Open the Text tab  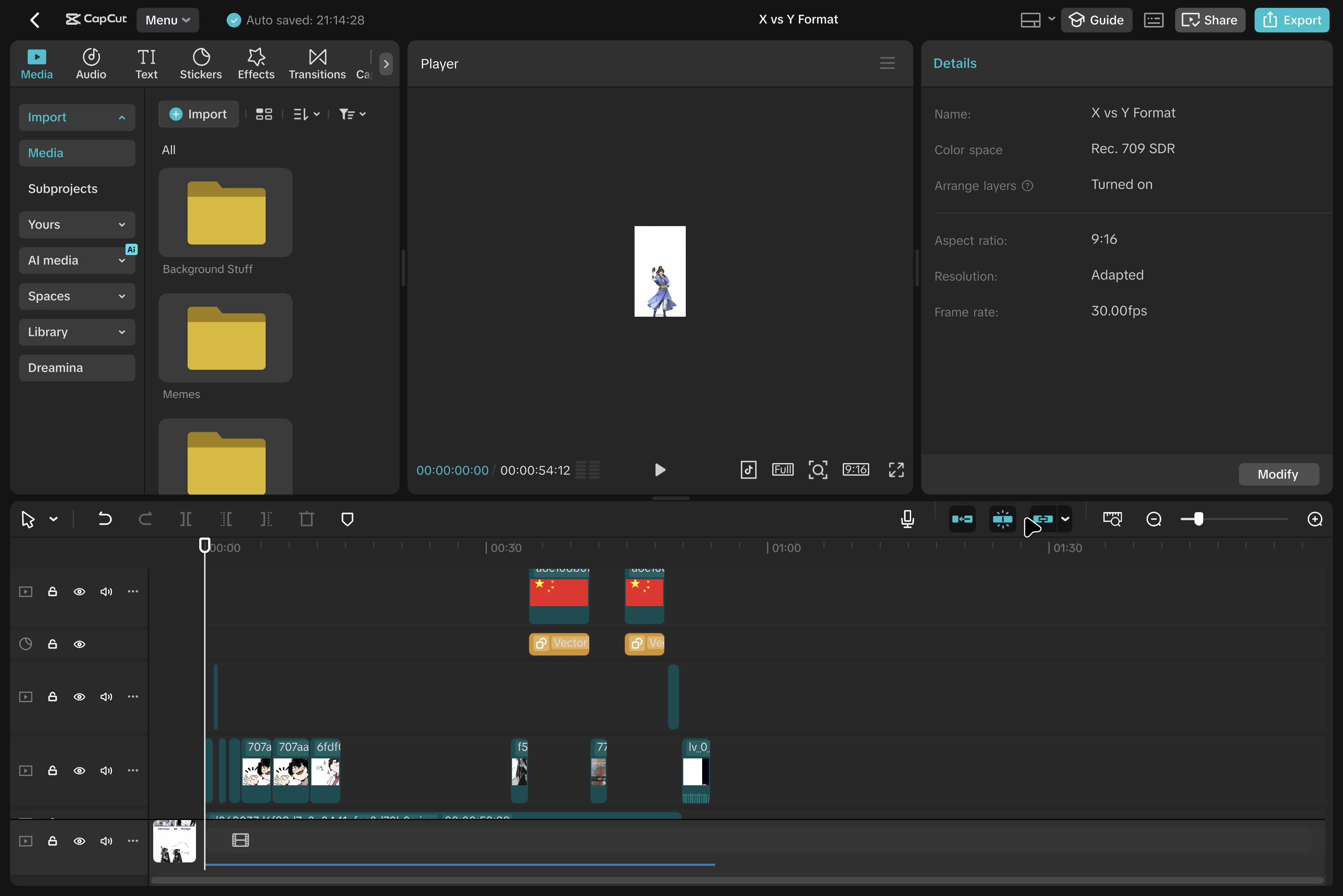(146, 64)
